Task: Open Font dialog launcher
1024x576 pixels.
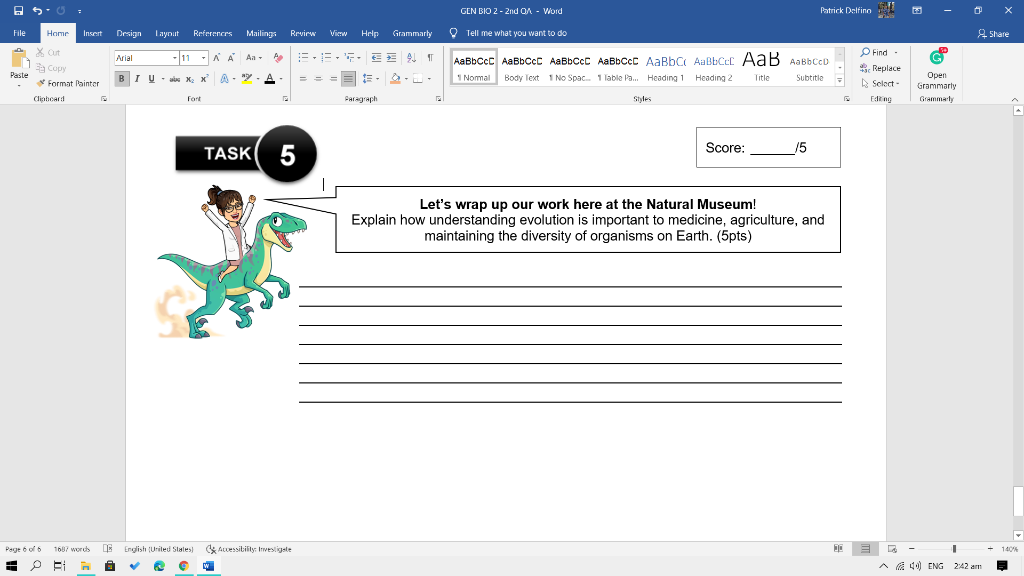Action: click(x=285, y=99)
